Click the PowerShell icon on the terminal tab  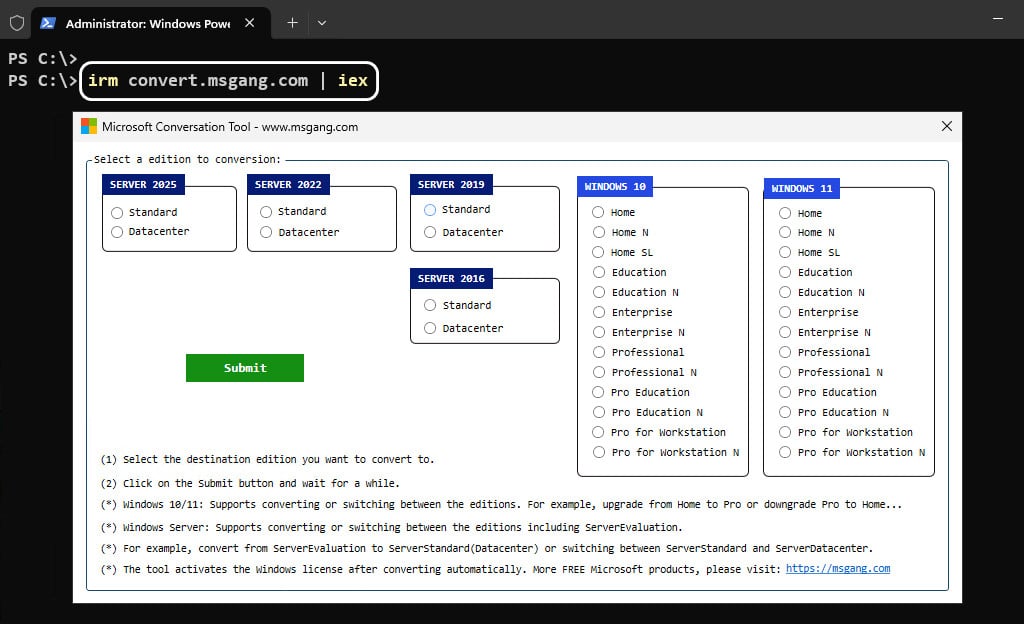(x=48, y=23)
